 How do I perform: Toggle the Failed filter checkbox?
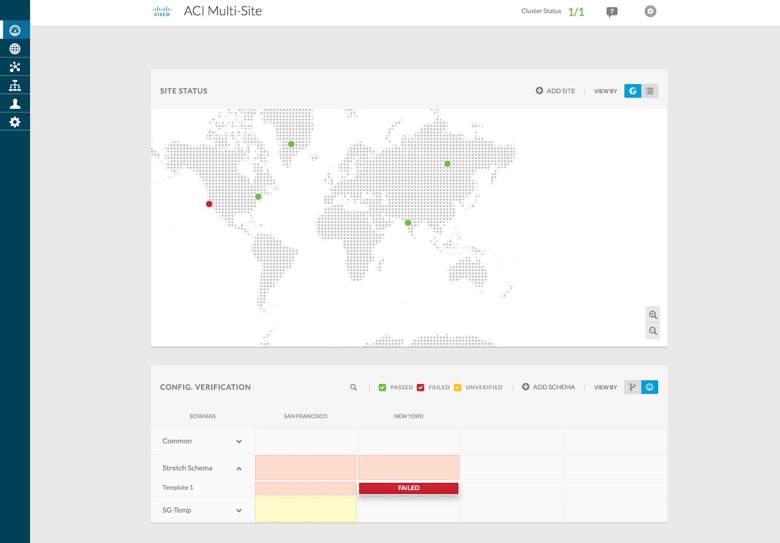coord(420,387)
